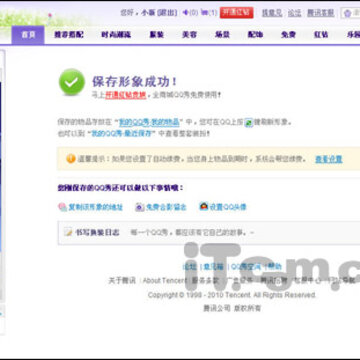The height and width of the screenshot is (360, 360).
Task: Open footer QQ秀空间 link
Action: click(246, 267)
